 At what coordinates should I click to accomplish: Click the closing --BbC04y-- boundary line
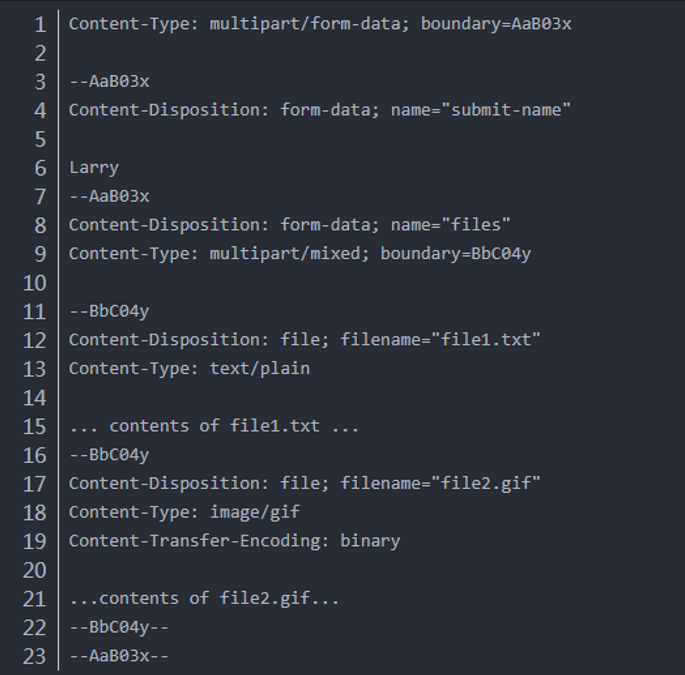(119, 627)
